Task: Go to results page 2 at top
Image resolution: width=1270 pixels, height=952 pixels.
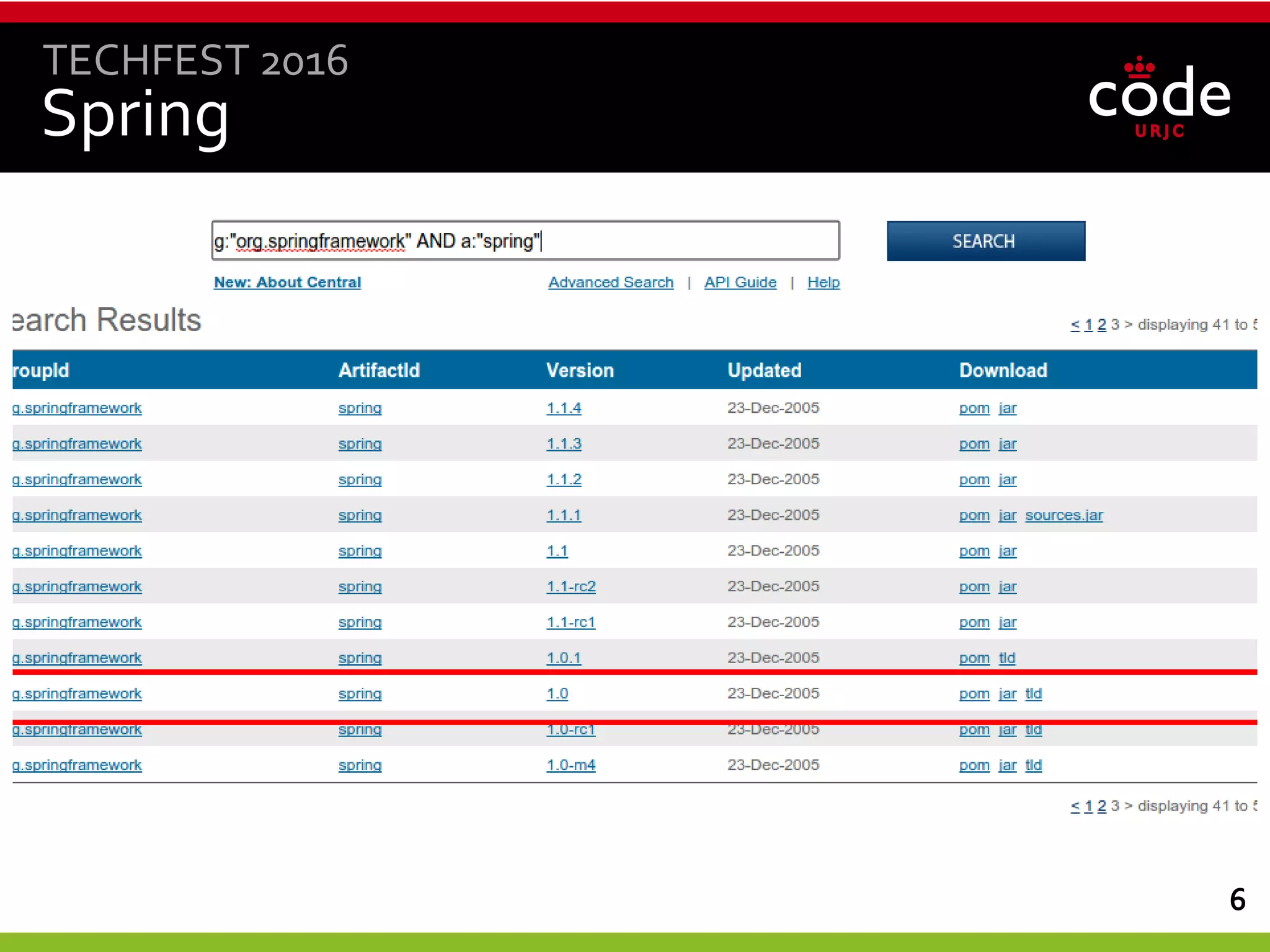Action: 1101,325
